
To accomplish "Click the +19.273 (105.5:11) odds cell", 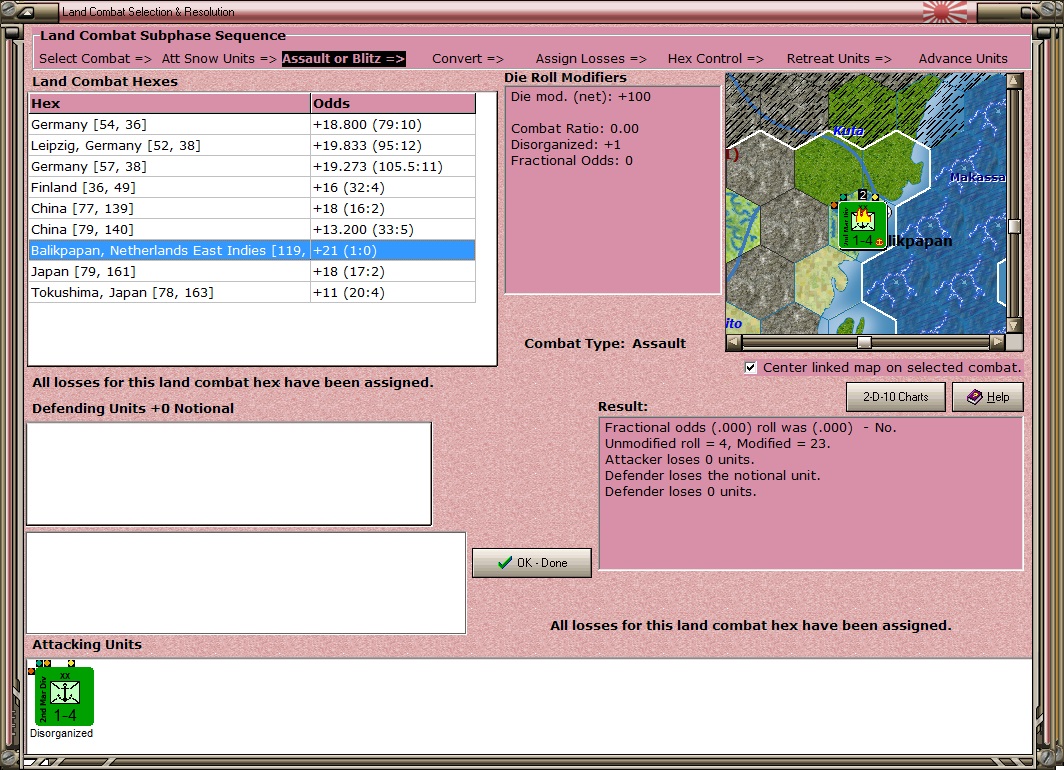I will coord(393,167).
